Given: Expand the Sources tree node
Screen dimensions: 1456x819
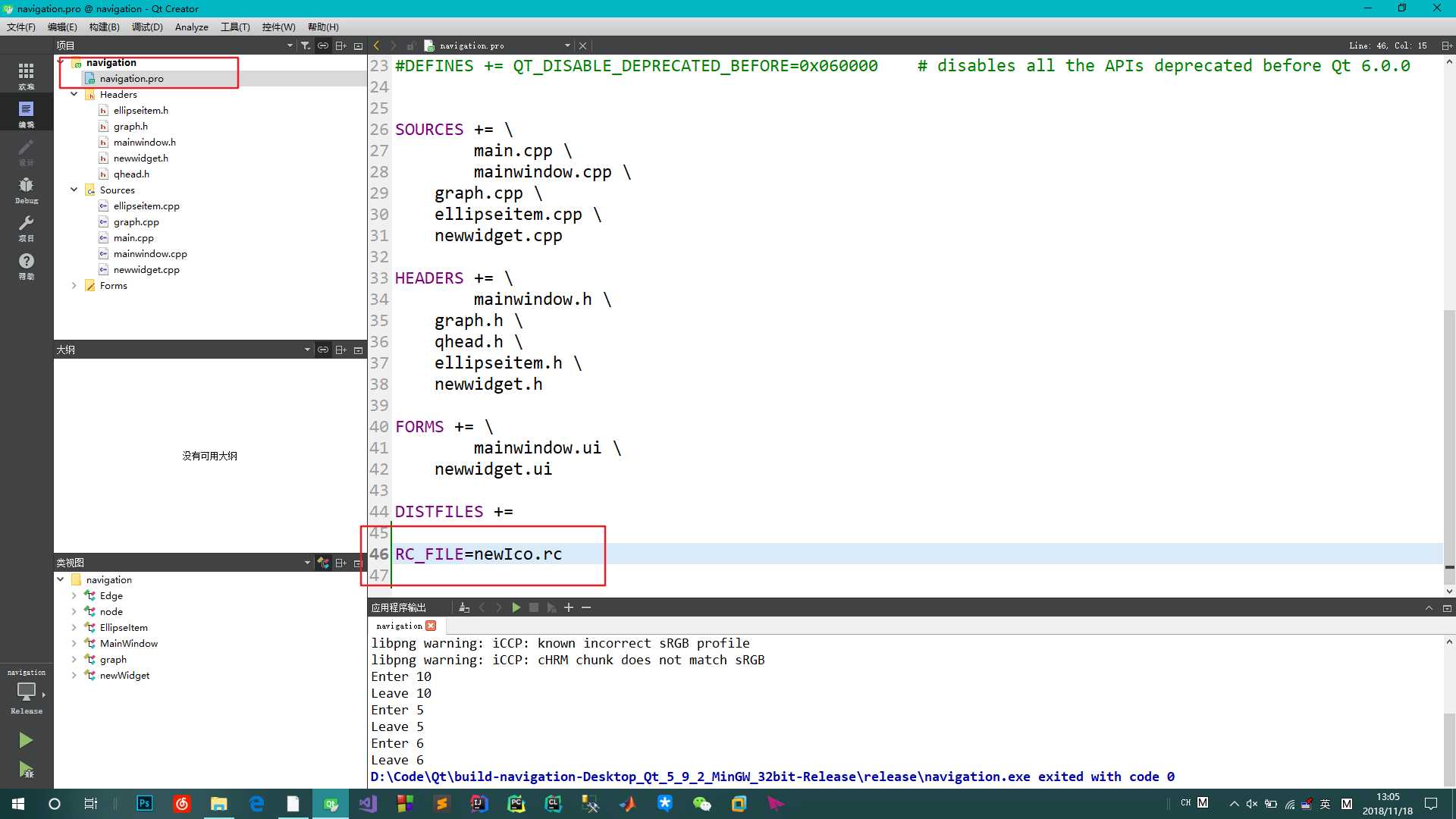Looking at the screenshot, I should 75,189.
